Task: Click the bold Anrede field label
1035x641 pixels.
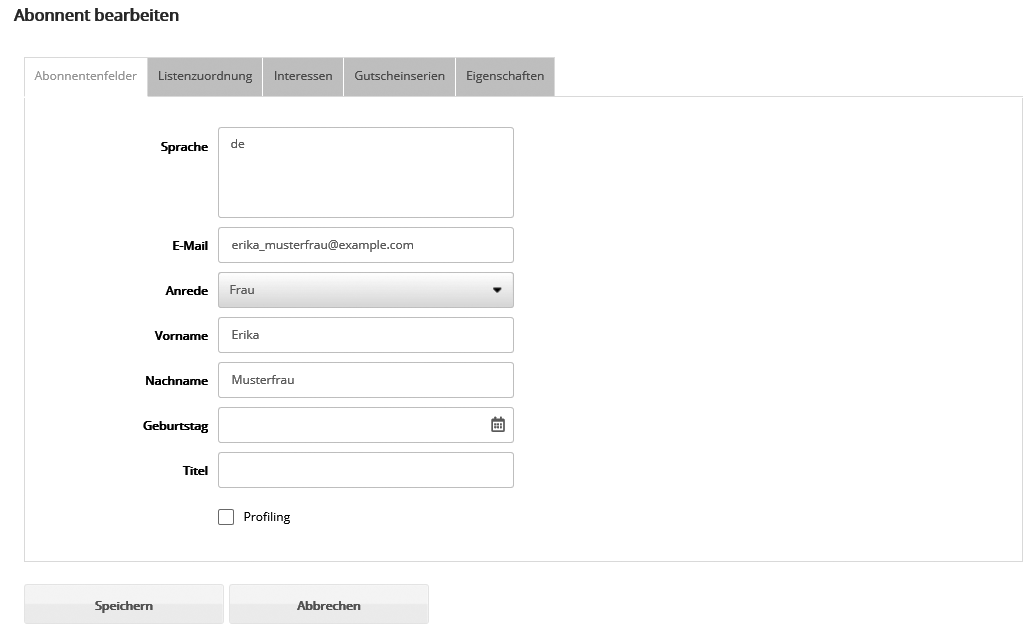Action: (x=186, y=291)
